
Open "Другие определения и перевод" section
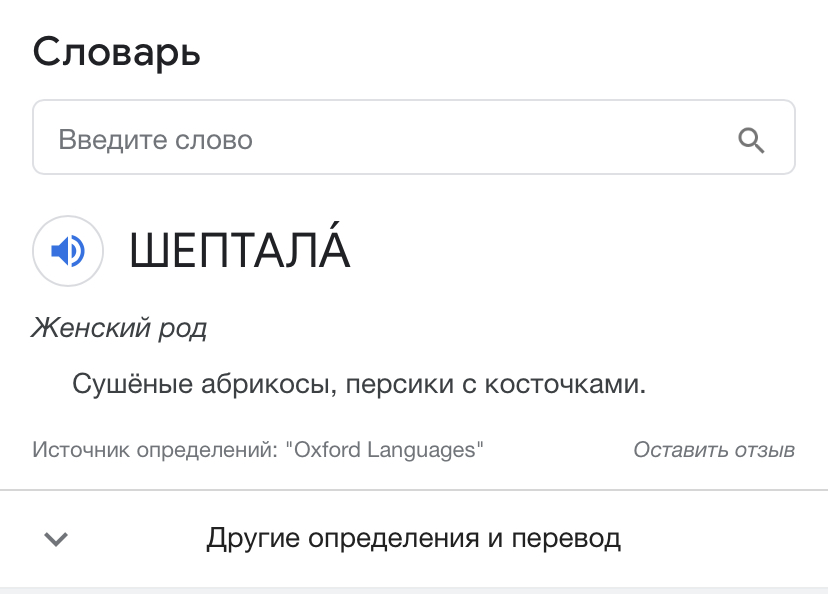tap(414, 539)
